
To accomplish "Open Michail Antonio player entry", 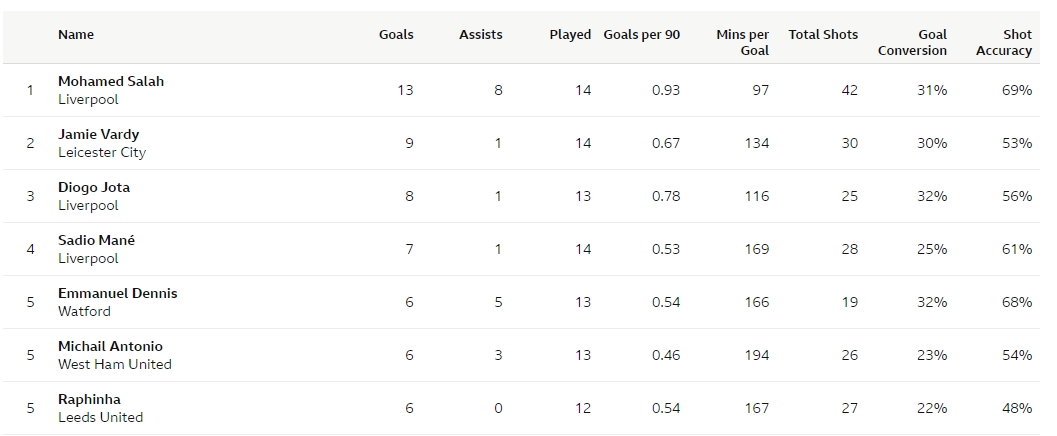I will (110, 346).
